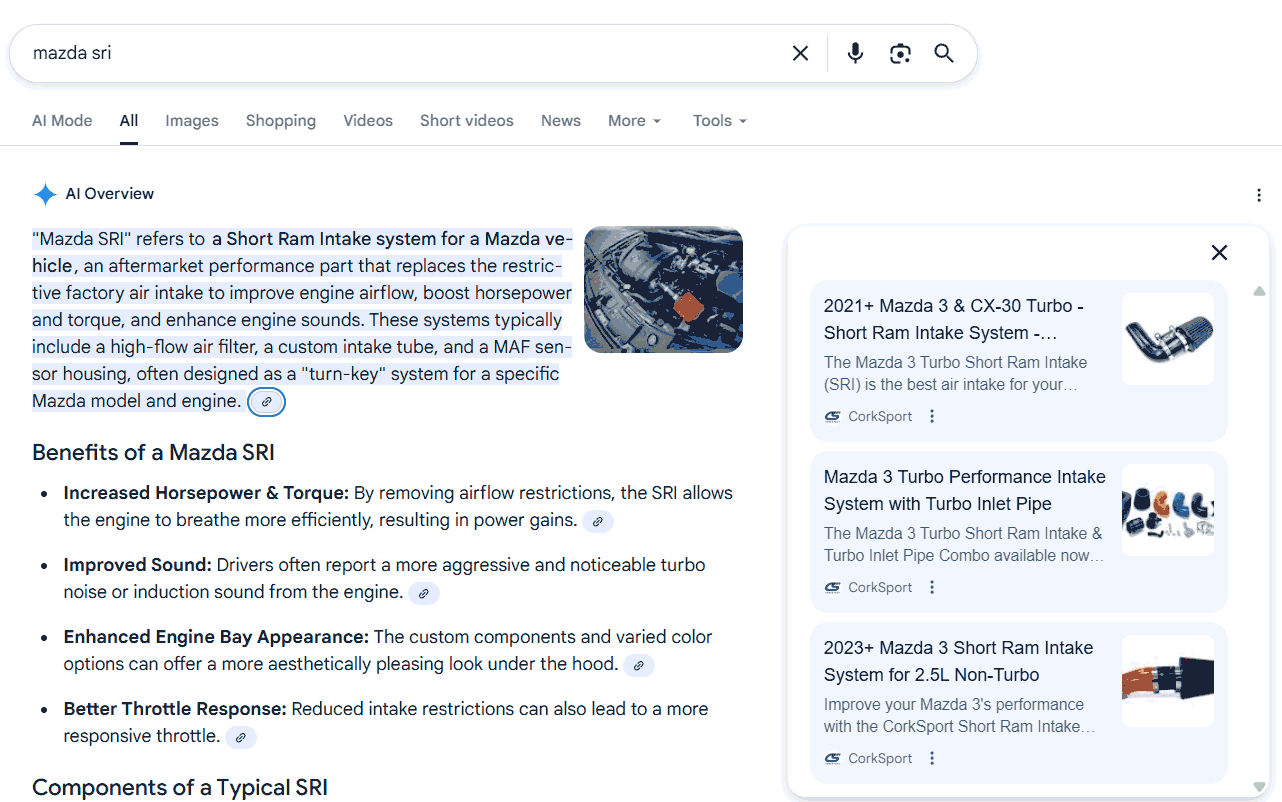Click the magnifying glass search button
The image size is (1282, 802).
coord(944,54)
